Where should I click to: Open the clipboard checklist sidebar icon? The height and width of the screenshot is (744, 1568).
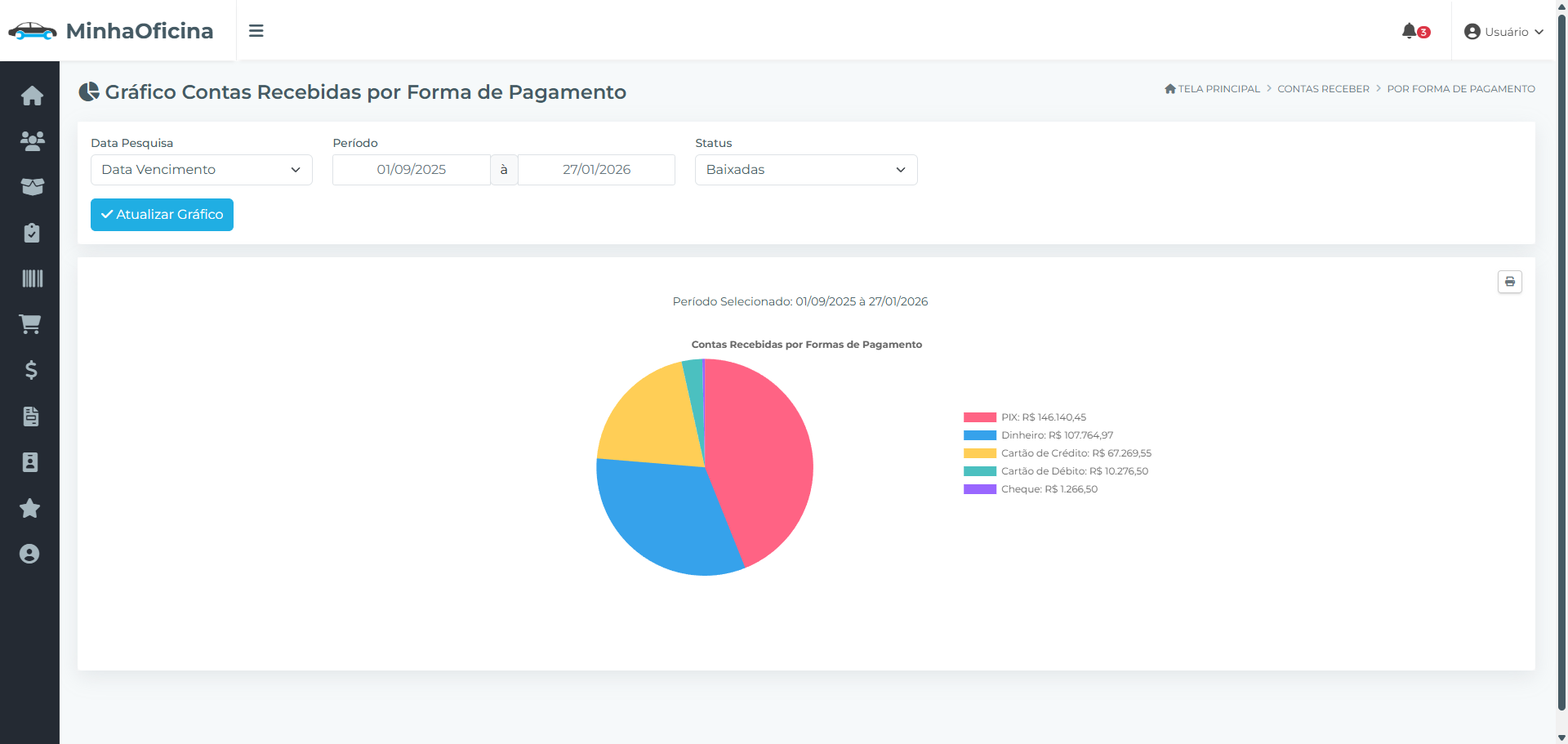[x=32, y=233]
